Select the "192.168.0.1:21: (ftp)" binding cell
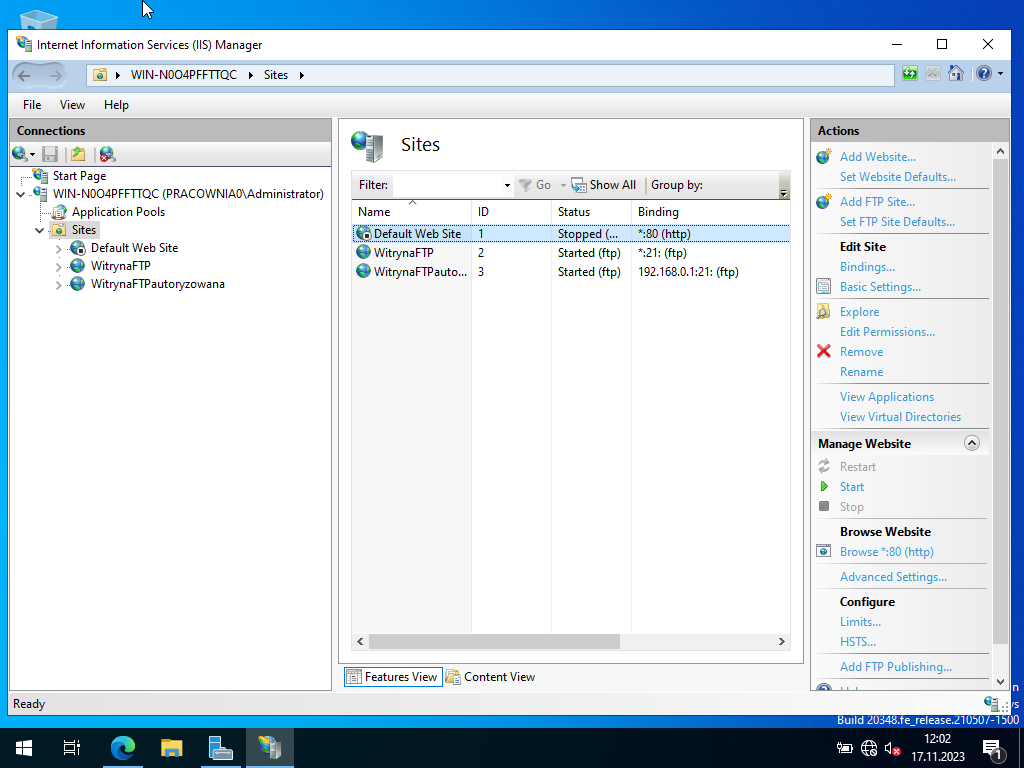 tap(688, 272)
